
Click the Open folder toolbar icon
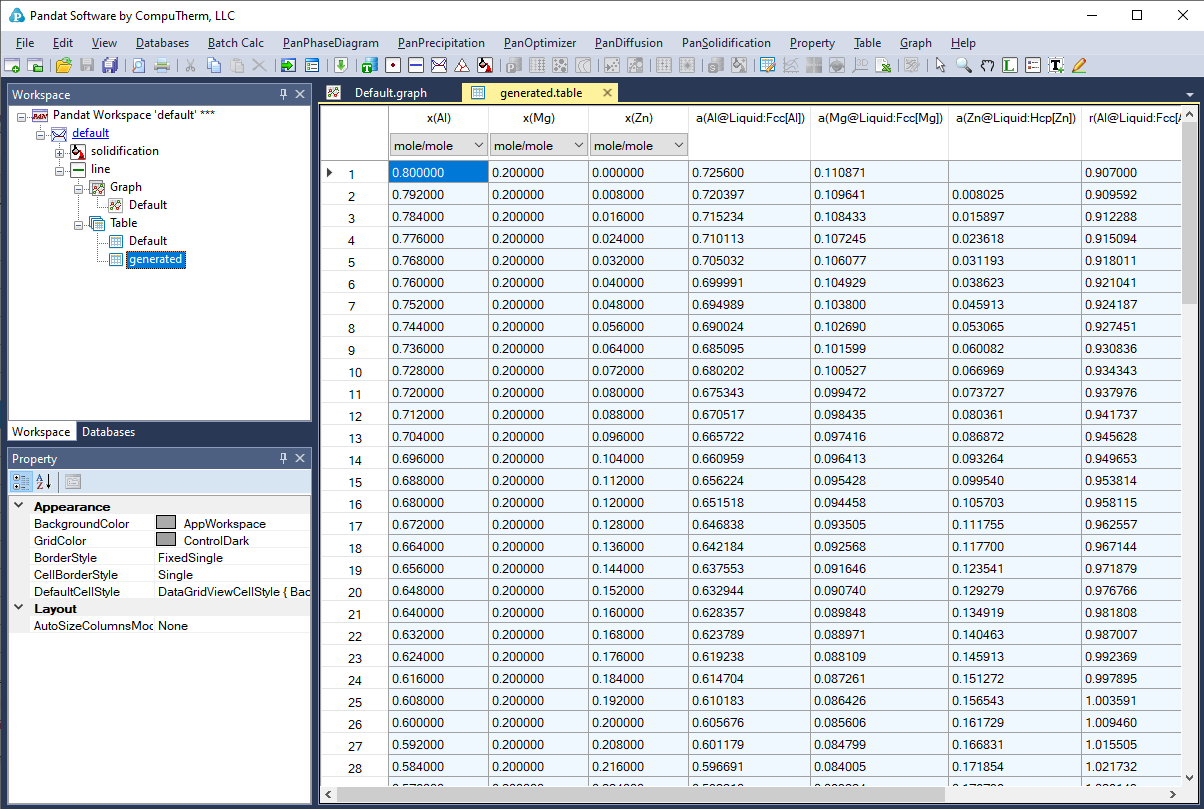(x=64, y=66)
